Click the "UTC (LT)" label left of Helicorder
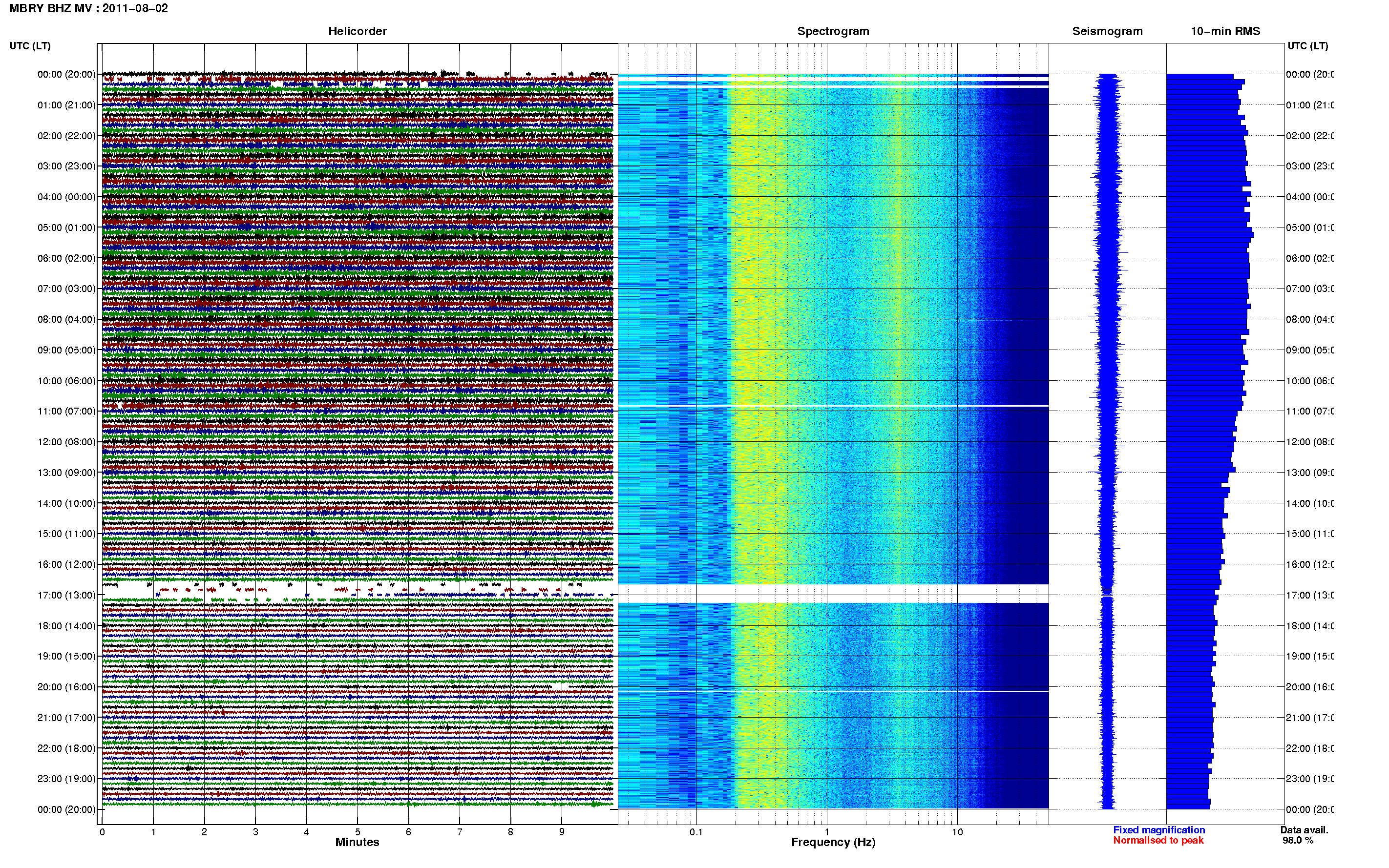1389x868 pixels. click(x=30, y=46)
